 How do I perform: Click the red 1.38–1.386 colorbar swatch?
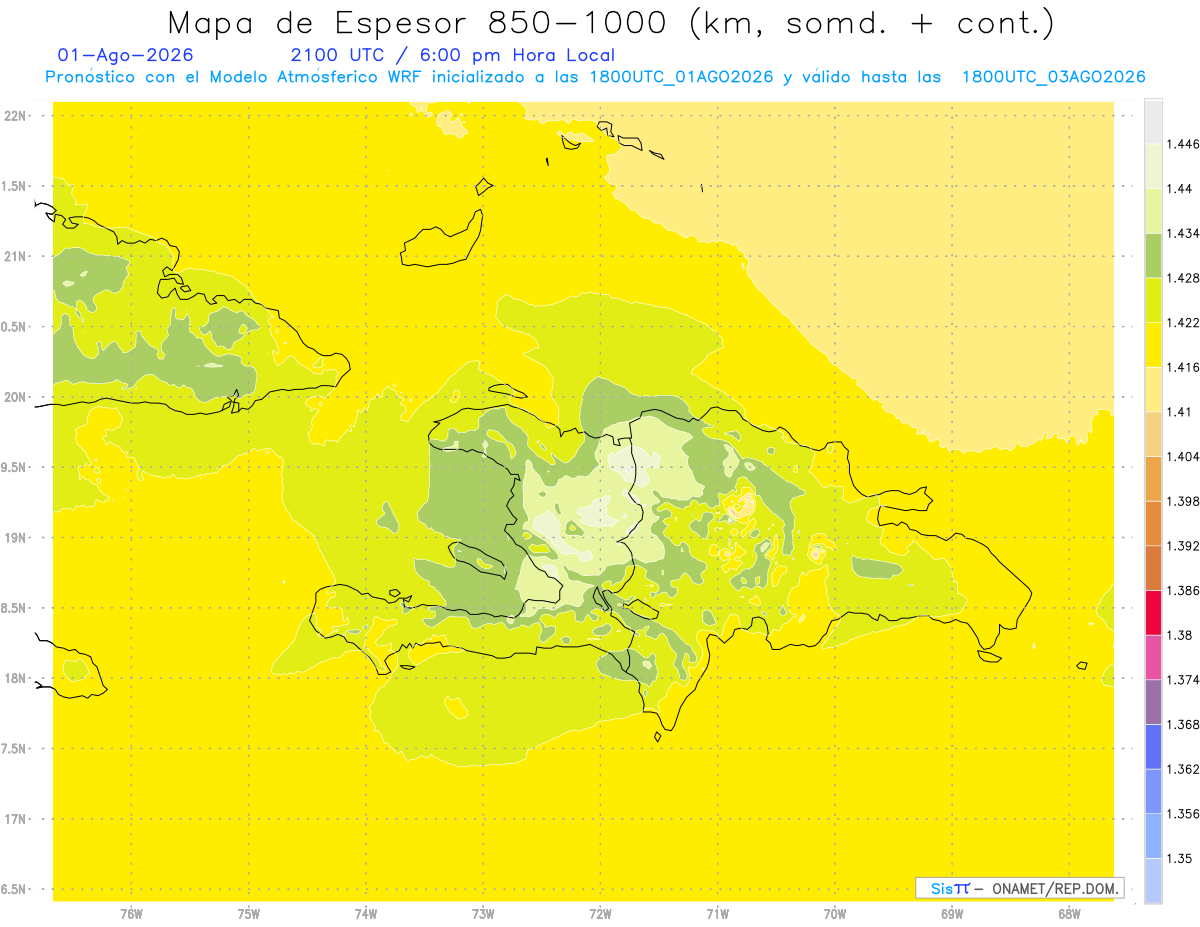click(x=1153, y=612)
